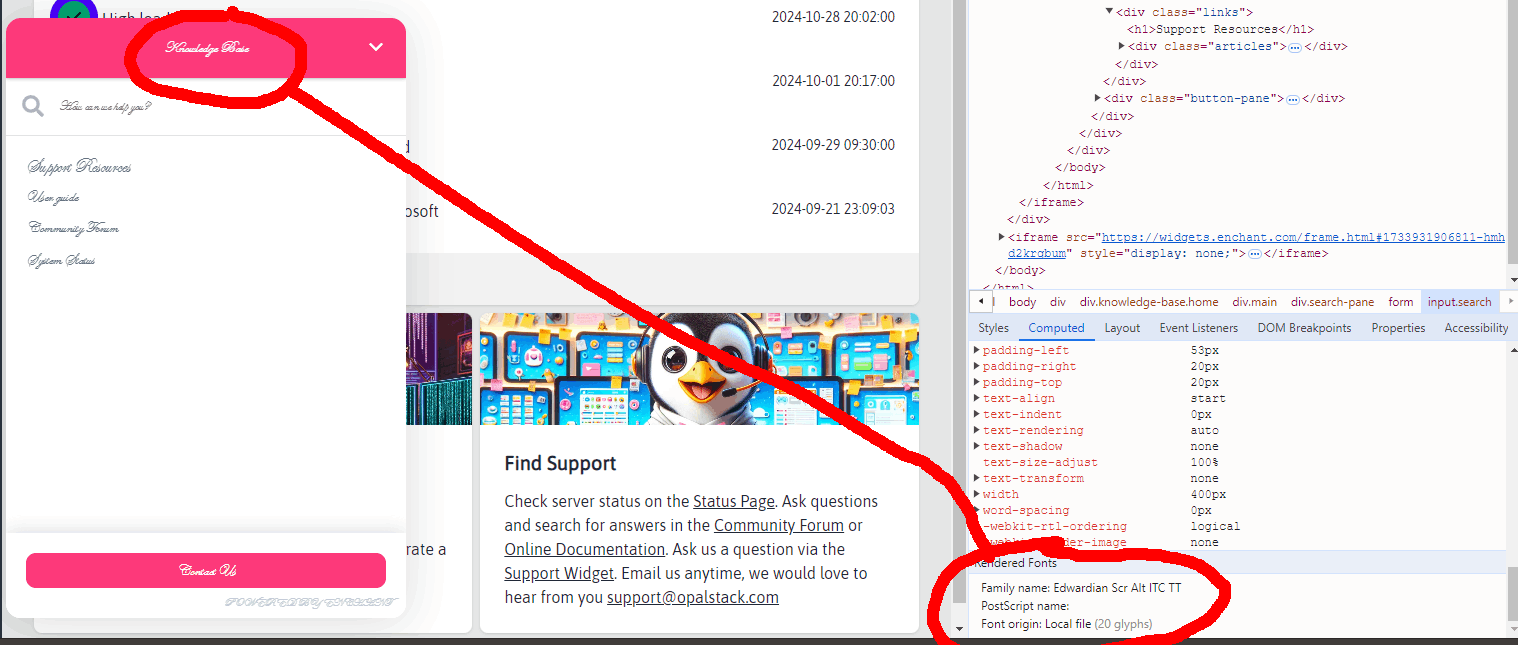
Task: Select the div.knowledge-base.home breadcrumb
Action: [1149, 302]
